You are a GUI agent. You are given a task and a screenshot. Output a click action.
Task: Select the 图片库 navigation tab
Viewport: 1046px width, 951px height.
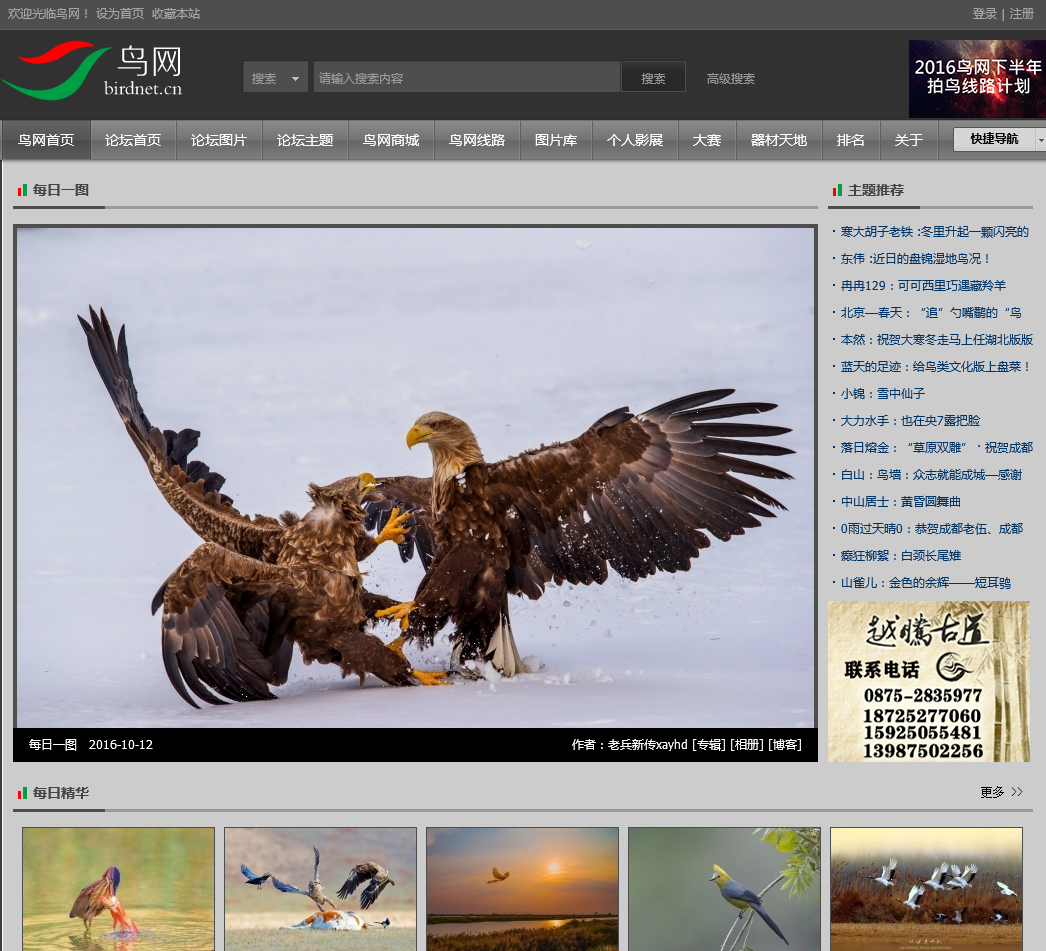(556, 140)
